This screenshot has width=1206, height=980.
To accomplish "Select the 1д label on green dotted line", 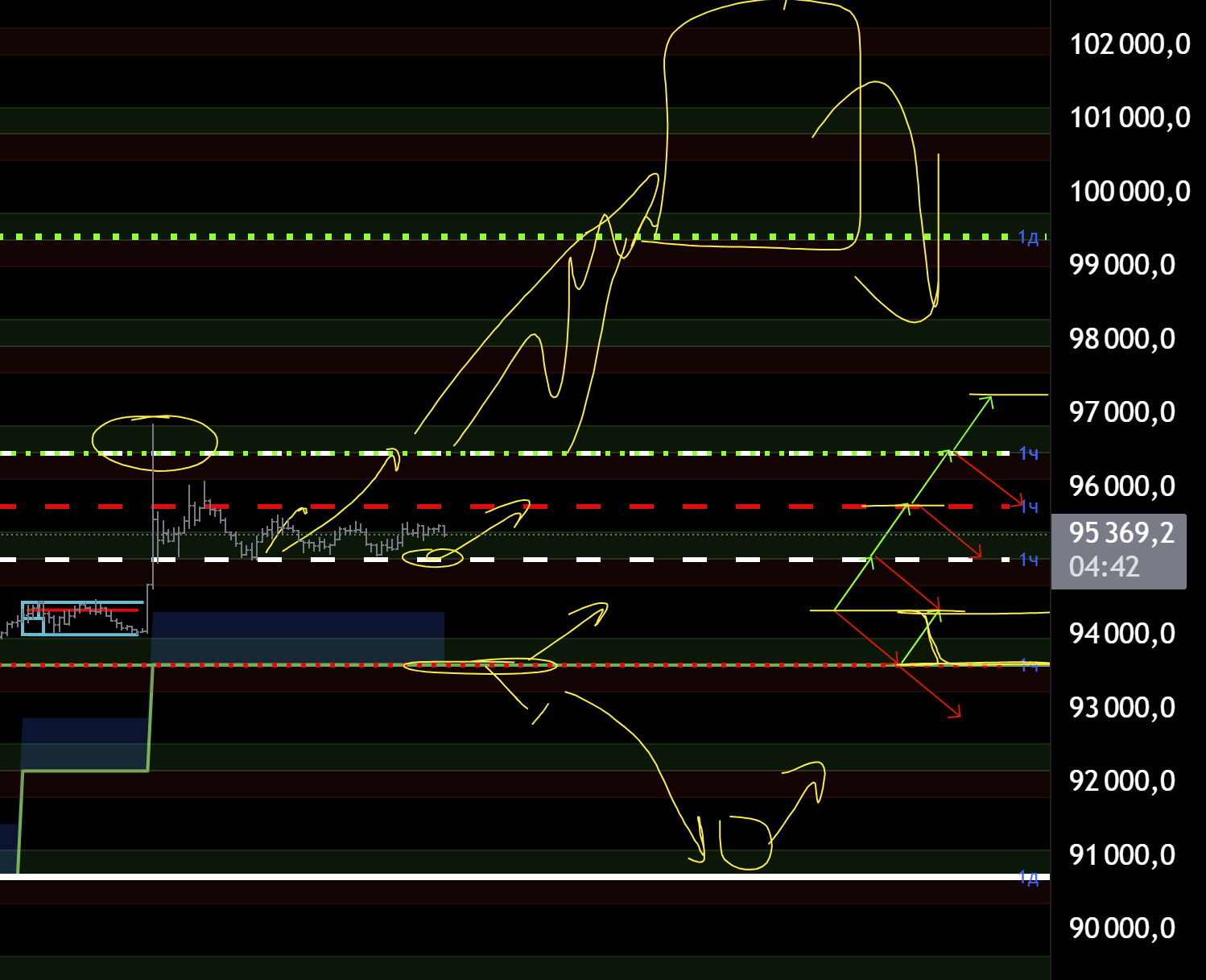I will [x=1028, y=238].
